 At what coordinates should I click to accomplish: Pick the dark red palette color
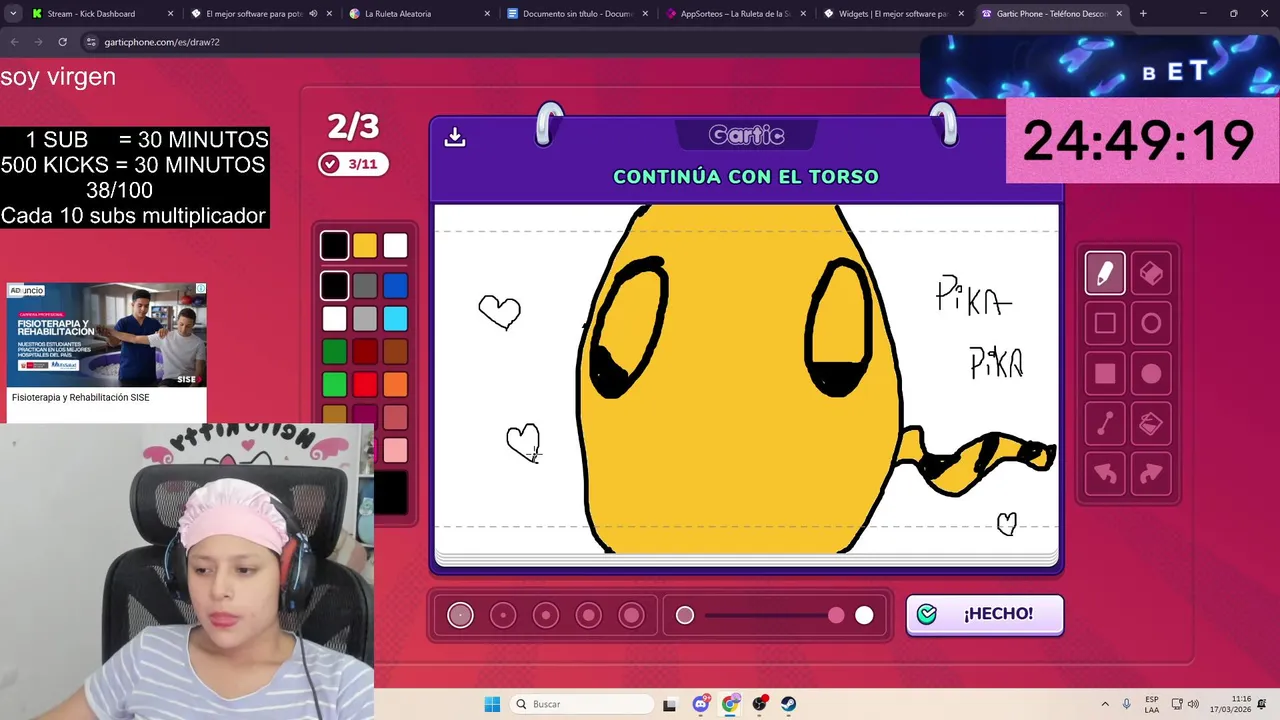click(x=365, y=351)
